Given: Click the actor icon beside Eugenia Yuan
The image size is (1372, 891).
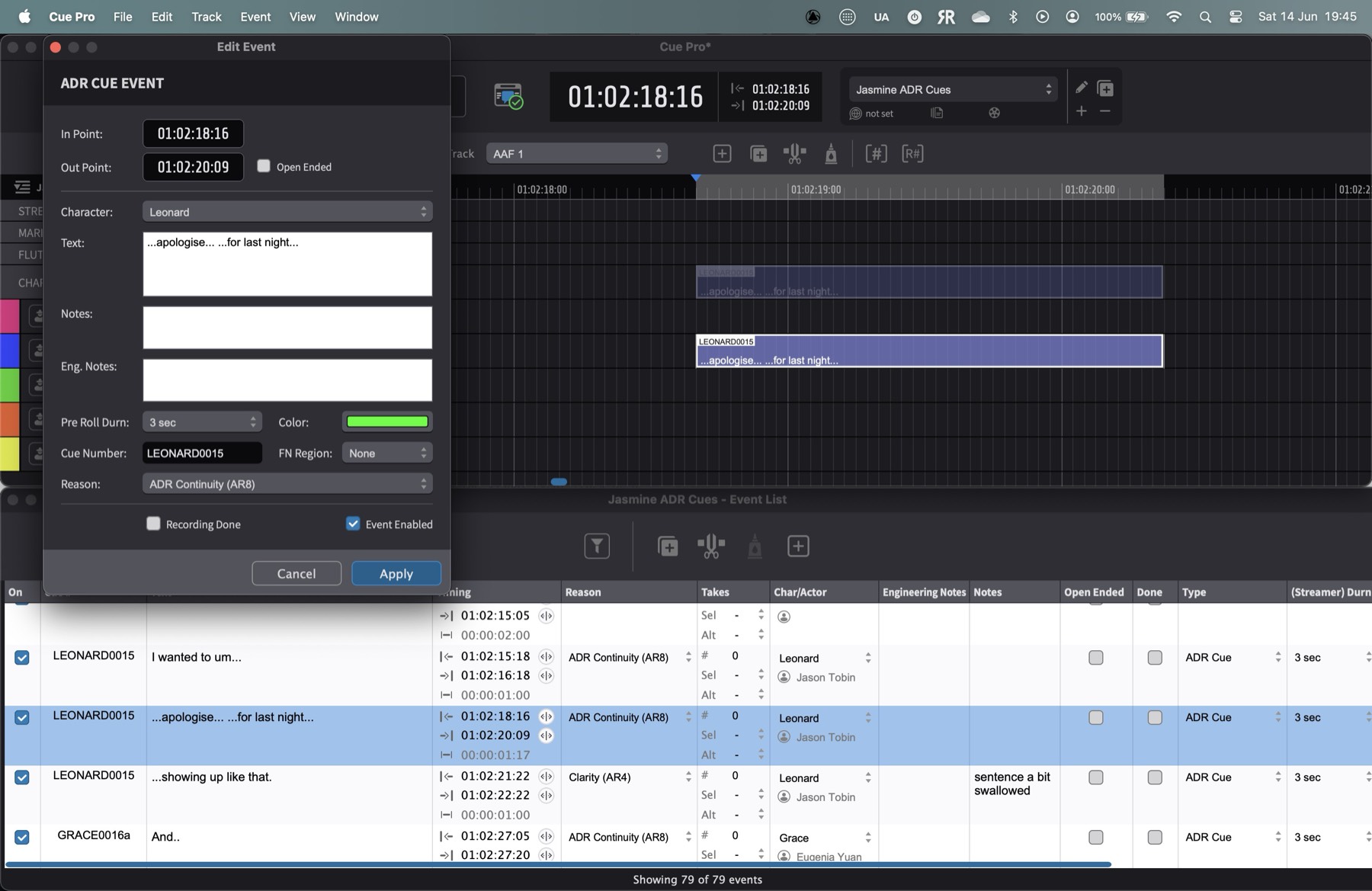Looking at the screenshot, I should point(784,857).
